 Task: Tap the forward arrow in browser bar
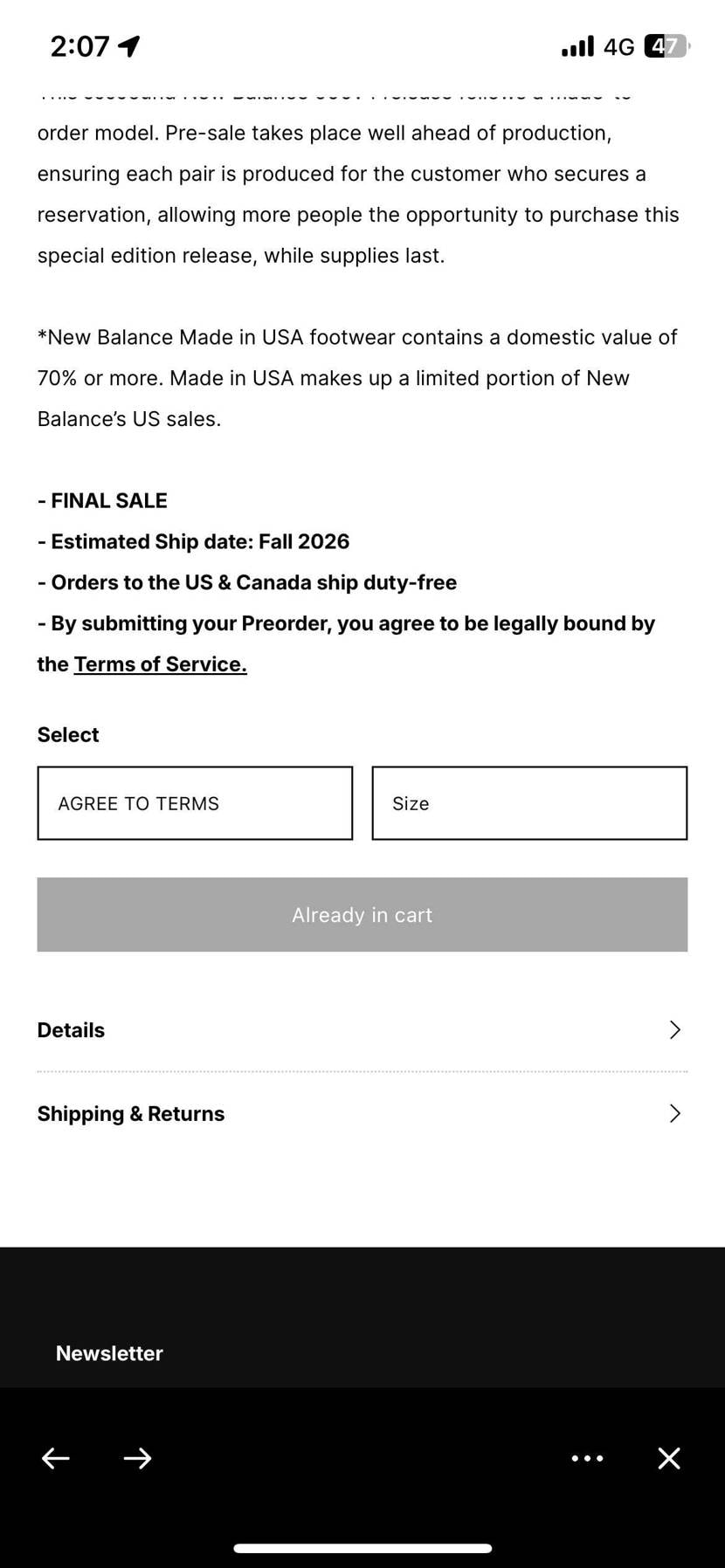137,1458
